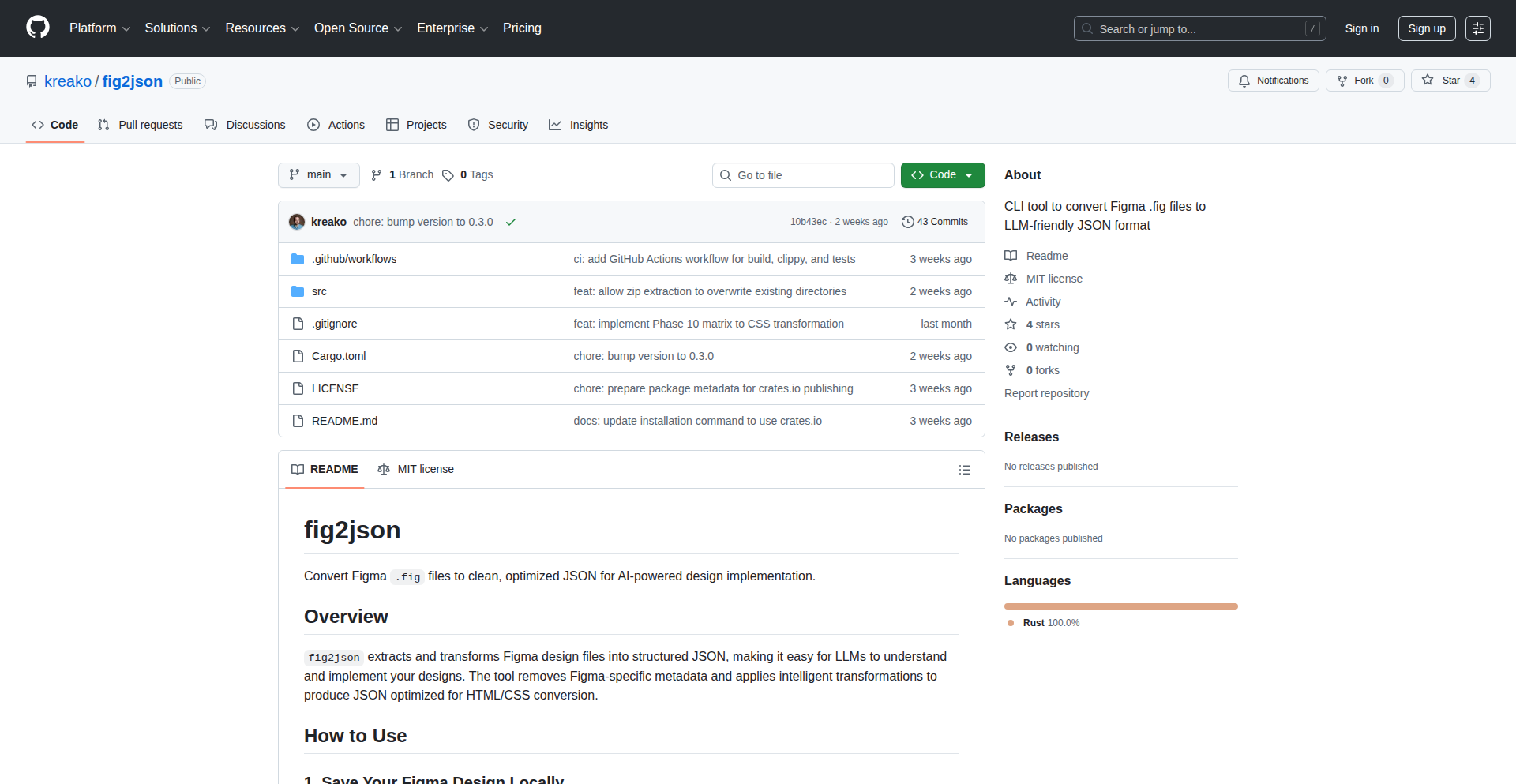
Task: Open the fig2json repository link
Action: tap(133, 81)
